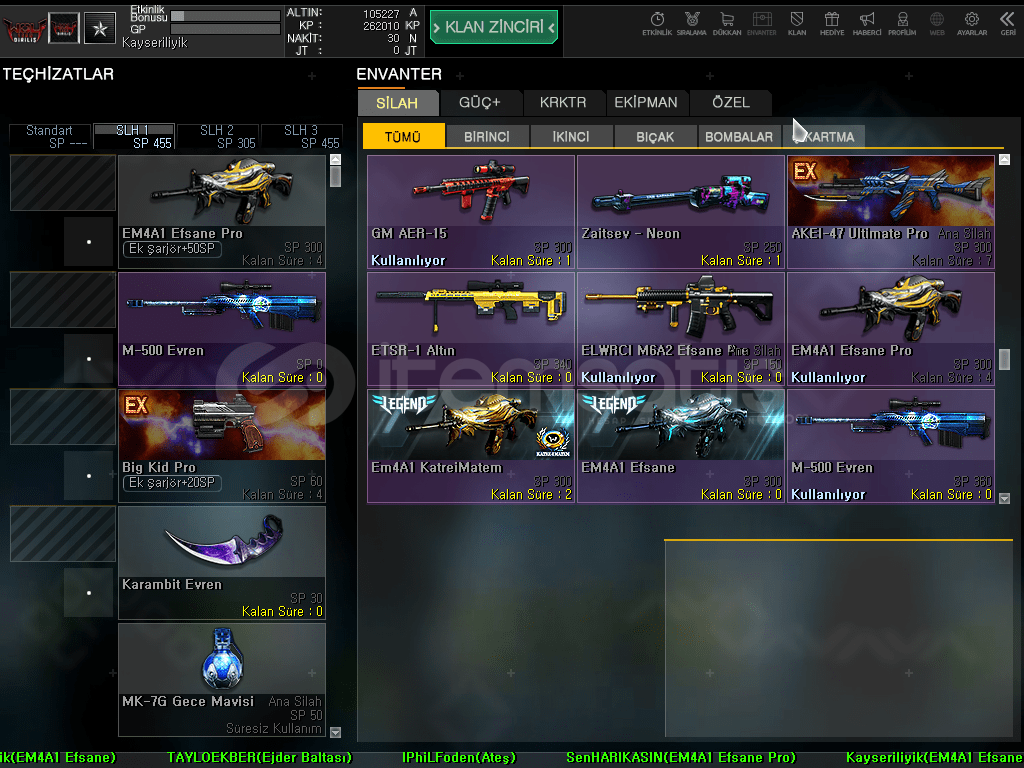
Task: Select the SLH 2 loadout slot
Action: click(217, 137)
